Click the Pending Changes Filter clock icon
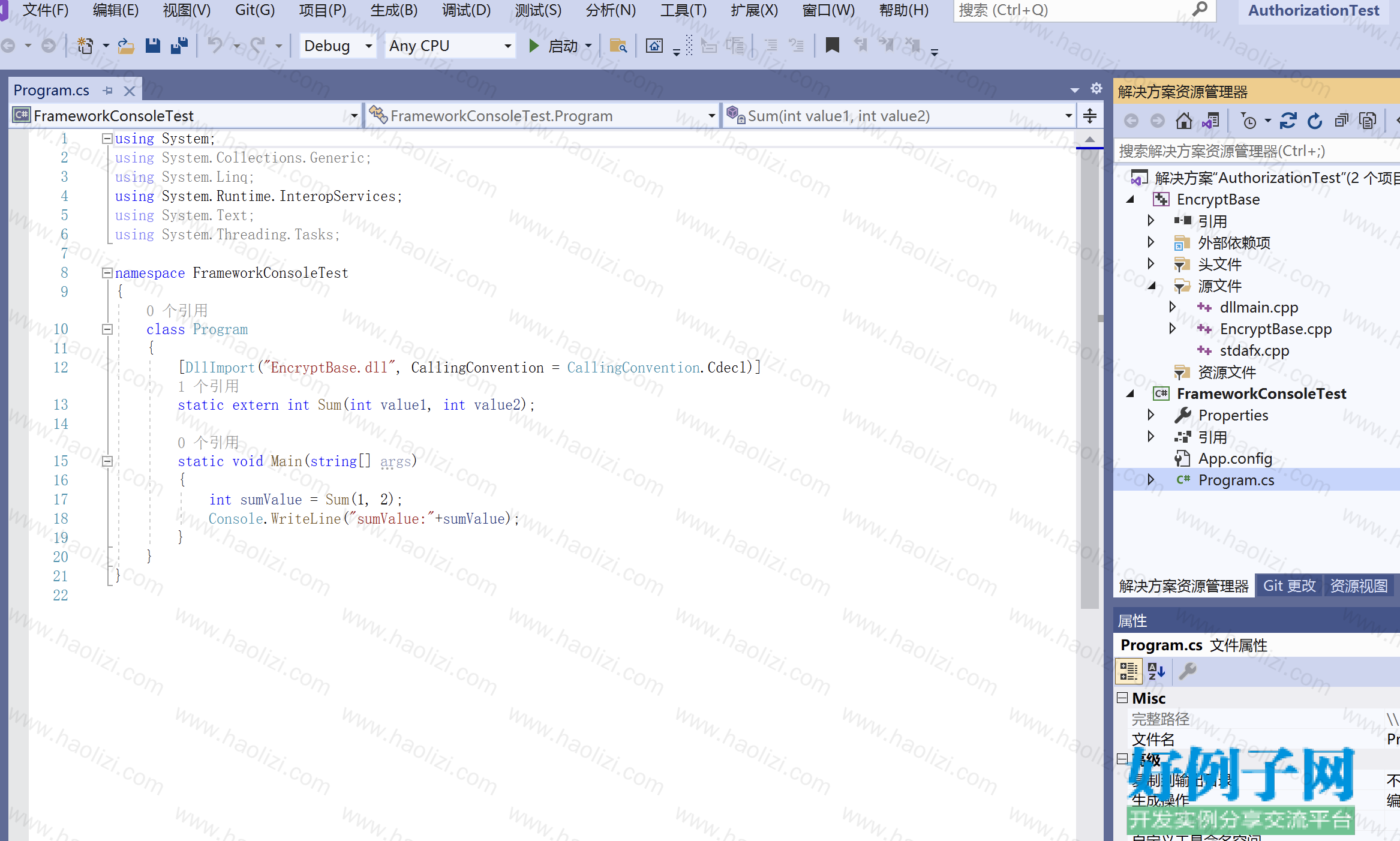 tap(1249, 121)
